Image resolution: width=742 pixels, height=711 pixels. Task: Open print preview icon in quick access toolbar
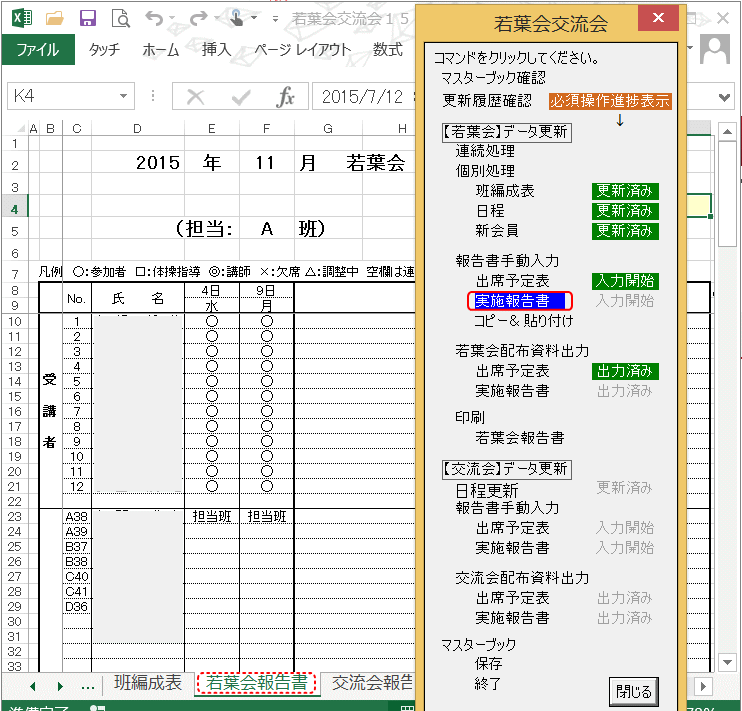point(121,18)
